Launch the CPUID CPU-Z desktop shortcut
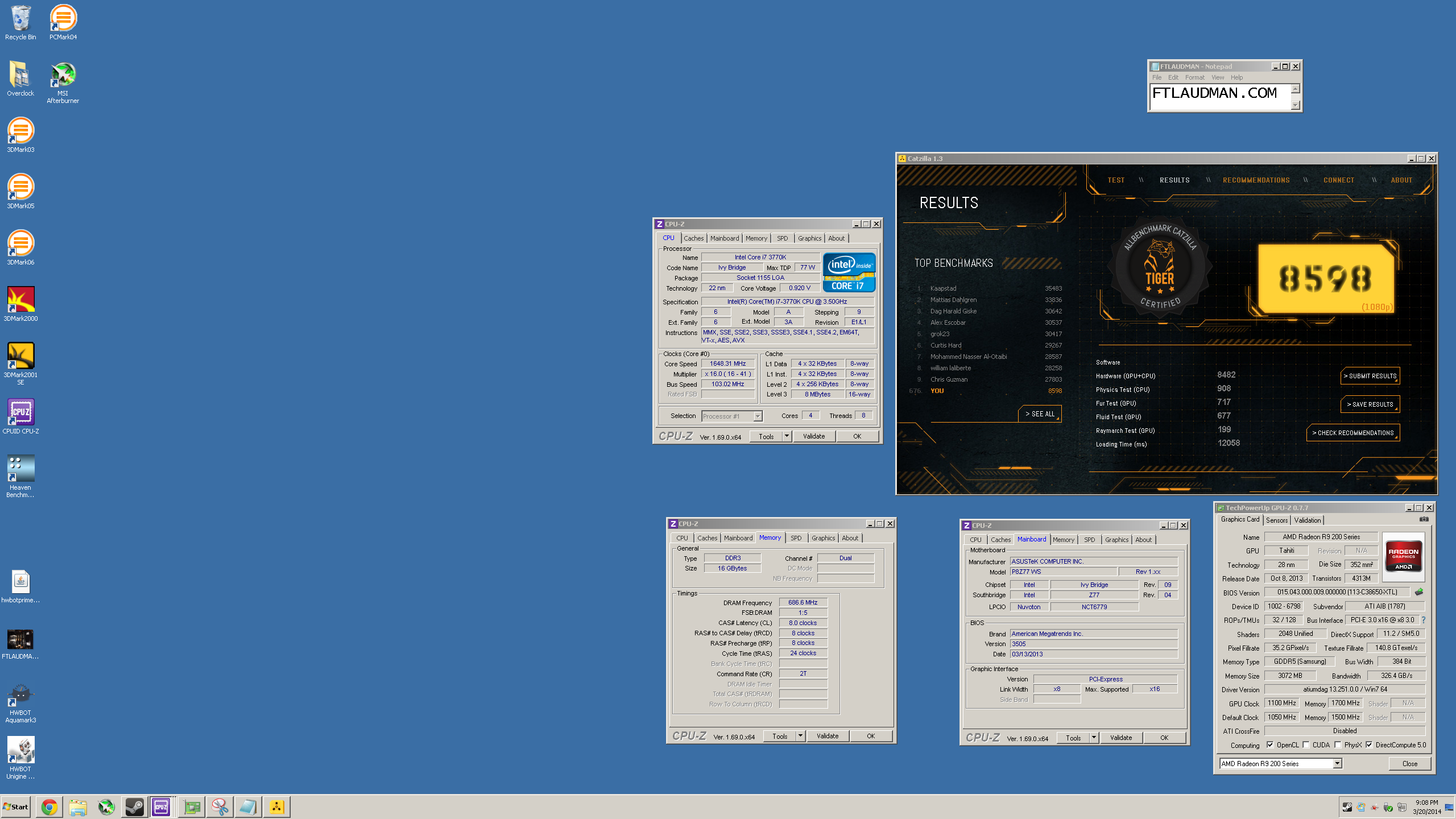The height and width of the screenshot is (819, 1456). click(x=20, y=417)
